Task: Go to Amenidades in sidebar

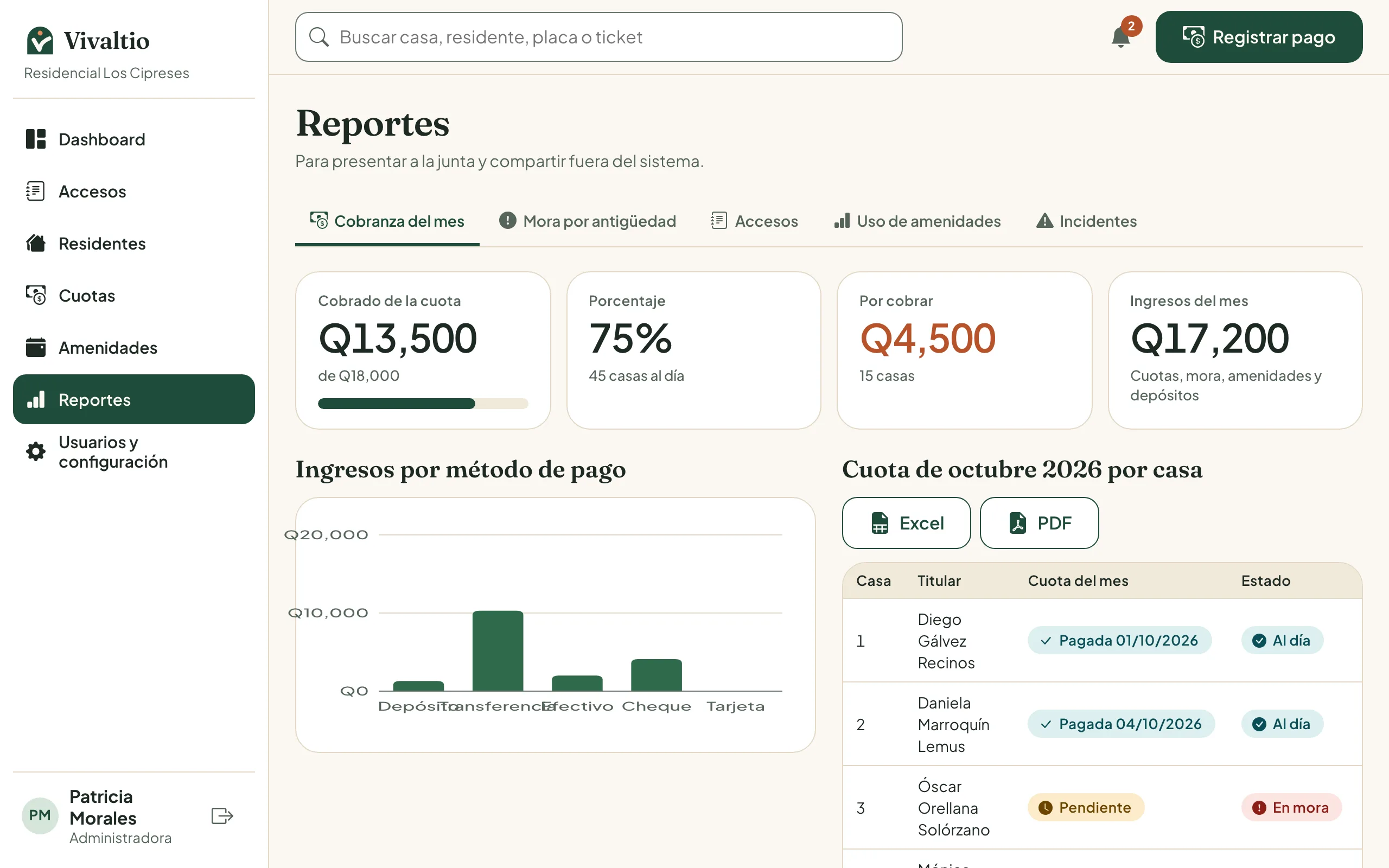Action: tap(133, 347)
